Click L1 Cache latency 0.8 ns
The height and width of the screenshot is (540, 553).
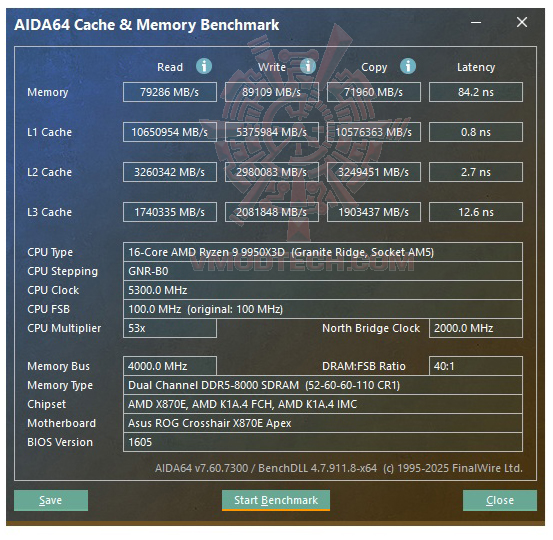tap(476, 132)
